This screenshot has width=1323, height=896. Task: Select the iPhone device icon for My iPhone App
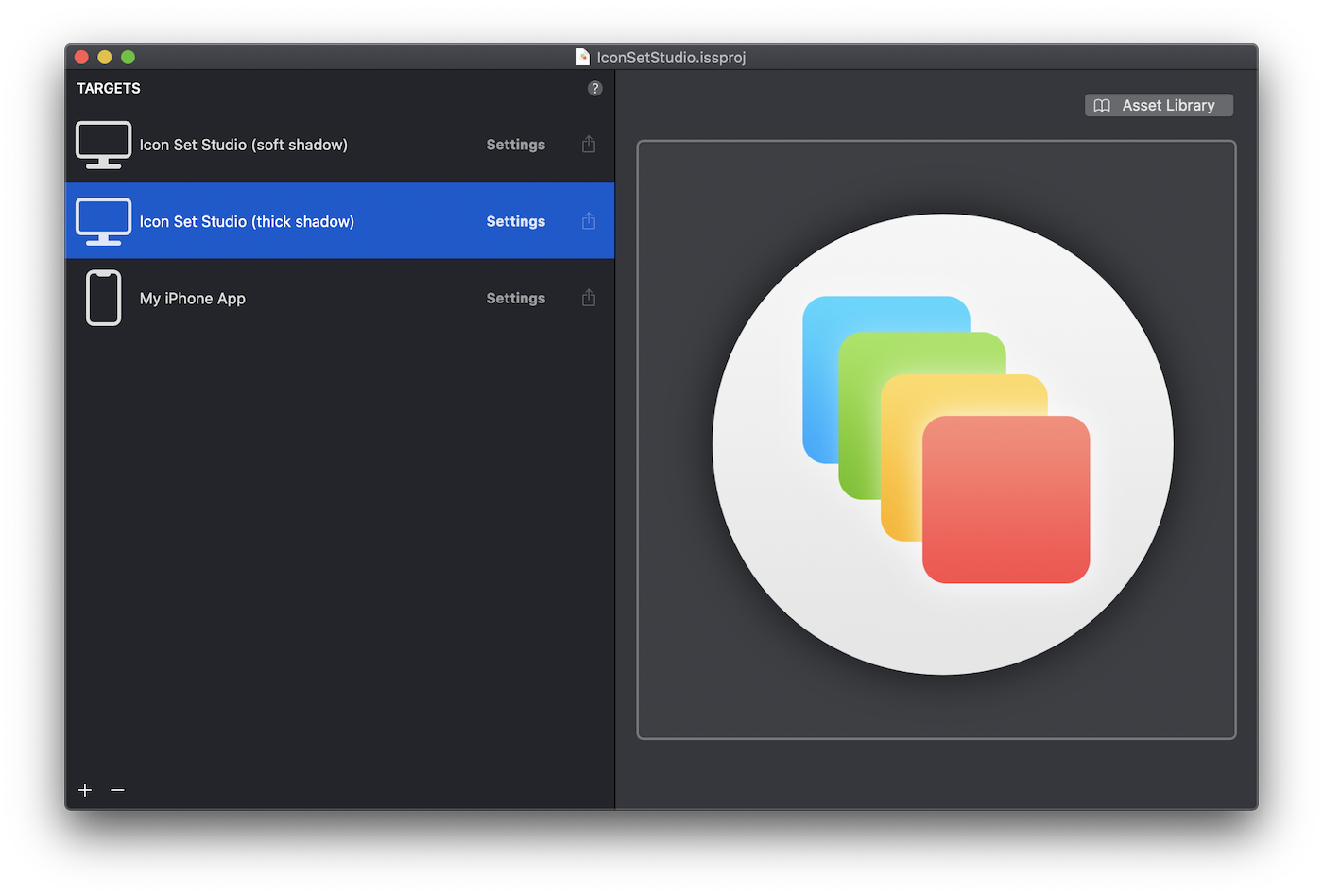(x=103, y=297)
